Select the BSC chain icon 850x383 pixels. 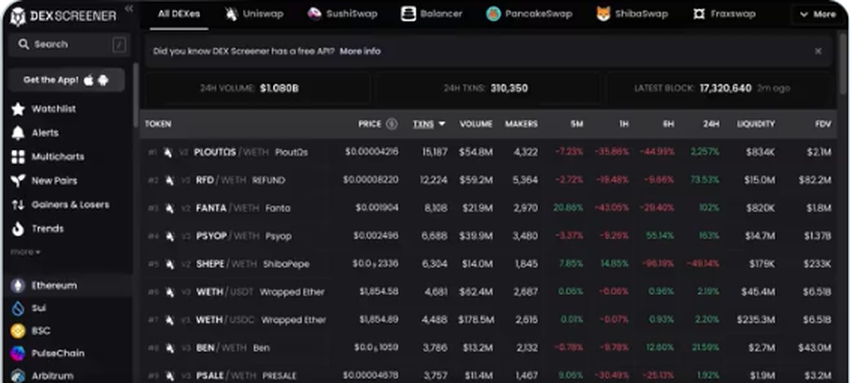coord(18,330)
